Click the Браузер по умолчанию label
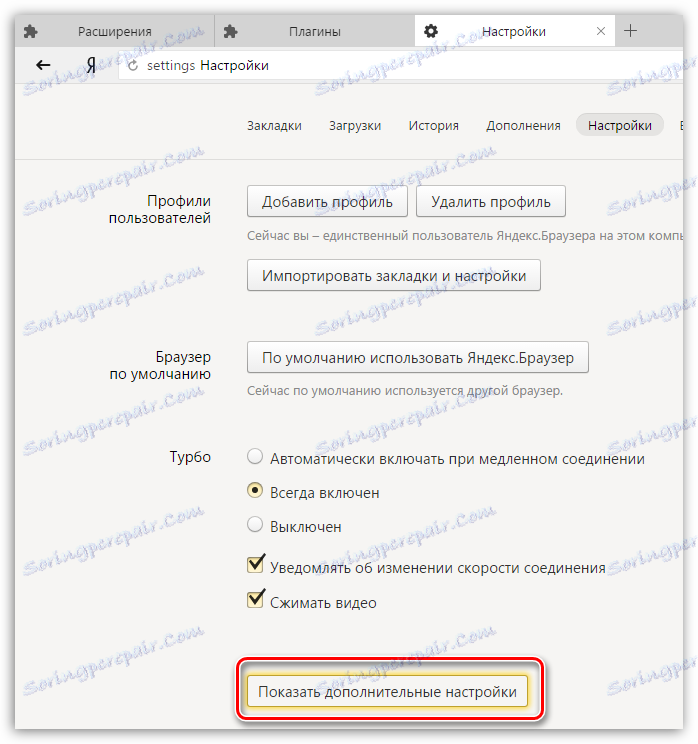 click(160, 365)
